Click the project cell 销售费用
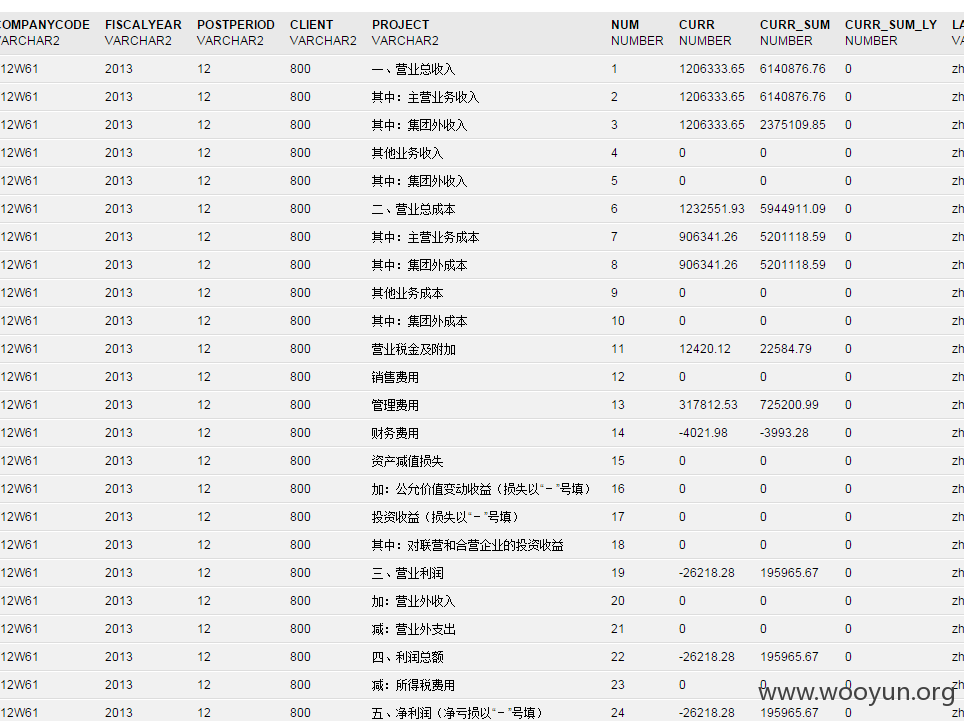This screenshot has height=721, width=964. click(x=395, y=377)
